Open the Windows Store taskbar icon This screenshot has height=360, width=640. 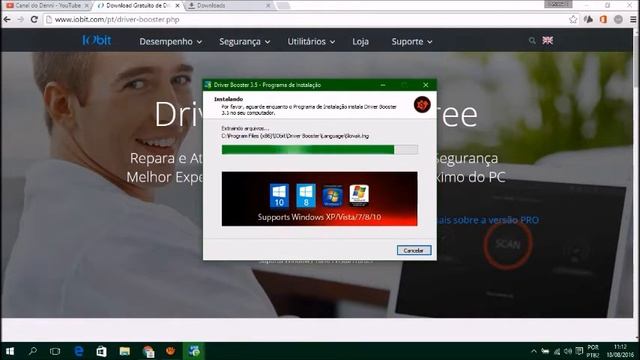101,351
